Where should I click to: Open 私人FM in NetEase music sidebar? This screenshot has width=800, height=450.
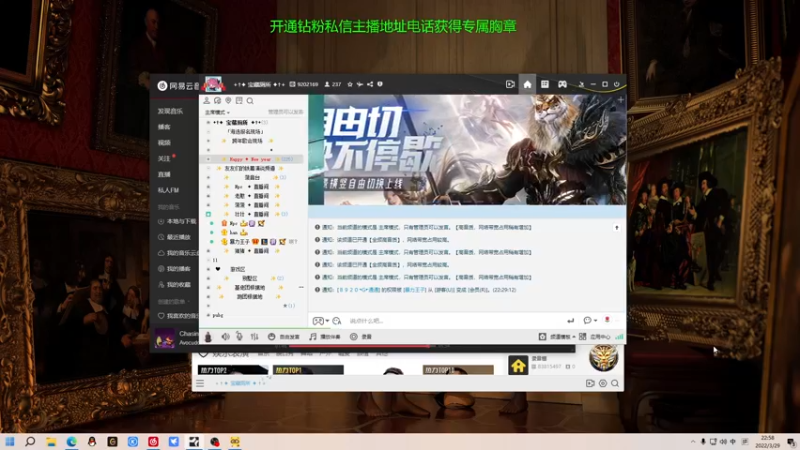pos(168,190)
